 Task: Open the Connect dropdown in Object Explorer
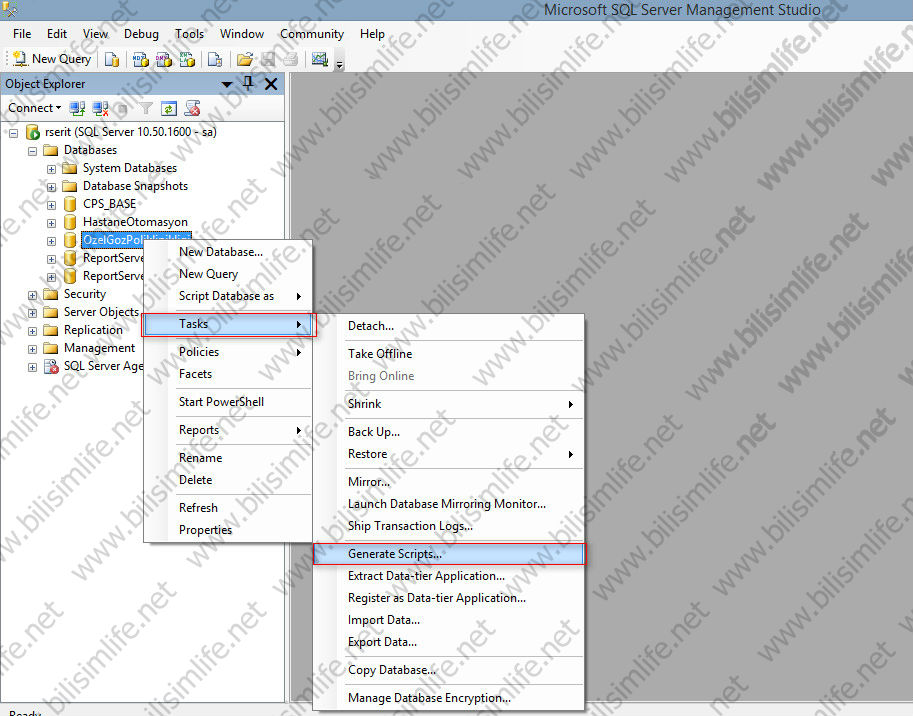point(34,108)
